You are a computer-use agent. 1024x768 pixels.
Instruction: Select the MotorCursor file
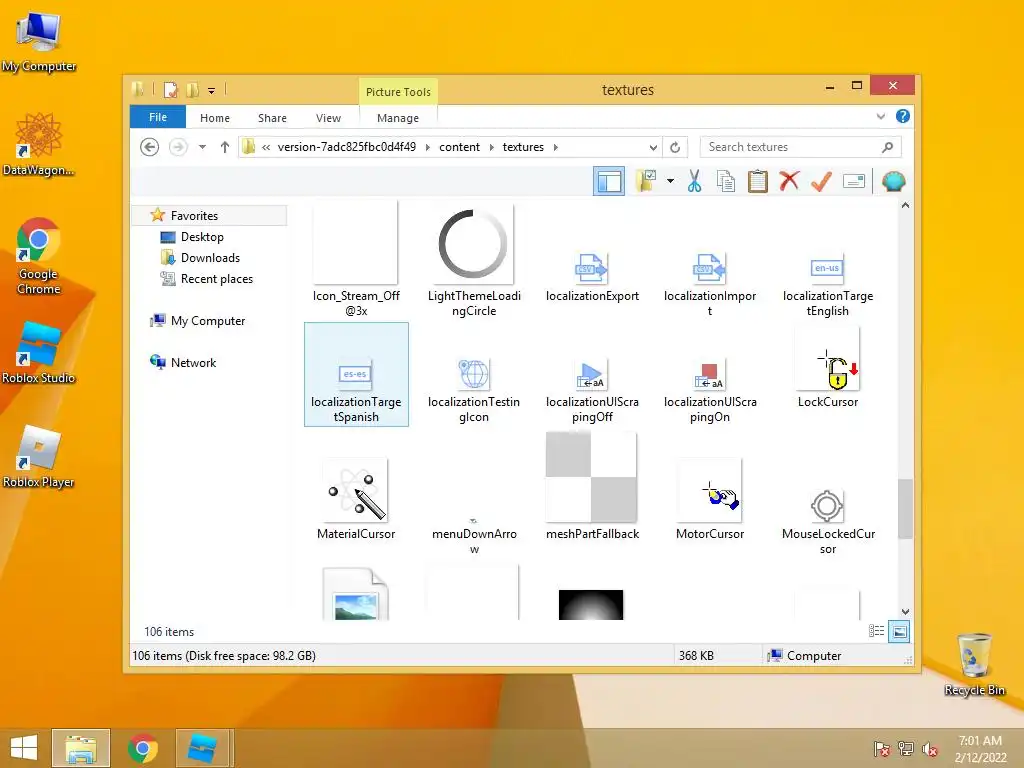(710, 500)
